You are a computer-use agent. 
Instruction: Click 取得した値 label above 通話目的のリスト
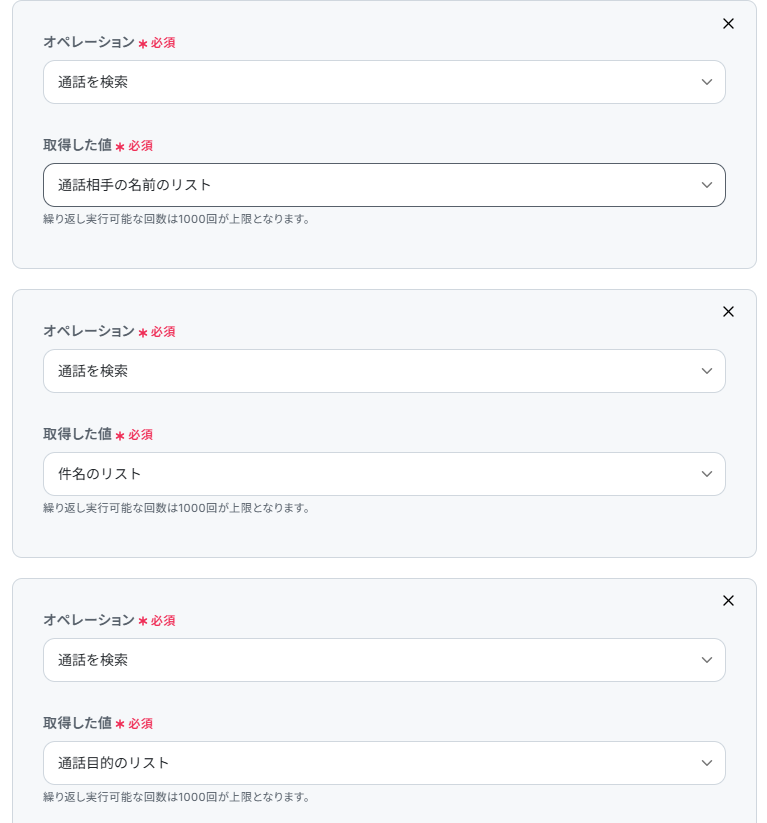click(77, 723)
